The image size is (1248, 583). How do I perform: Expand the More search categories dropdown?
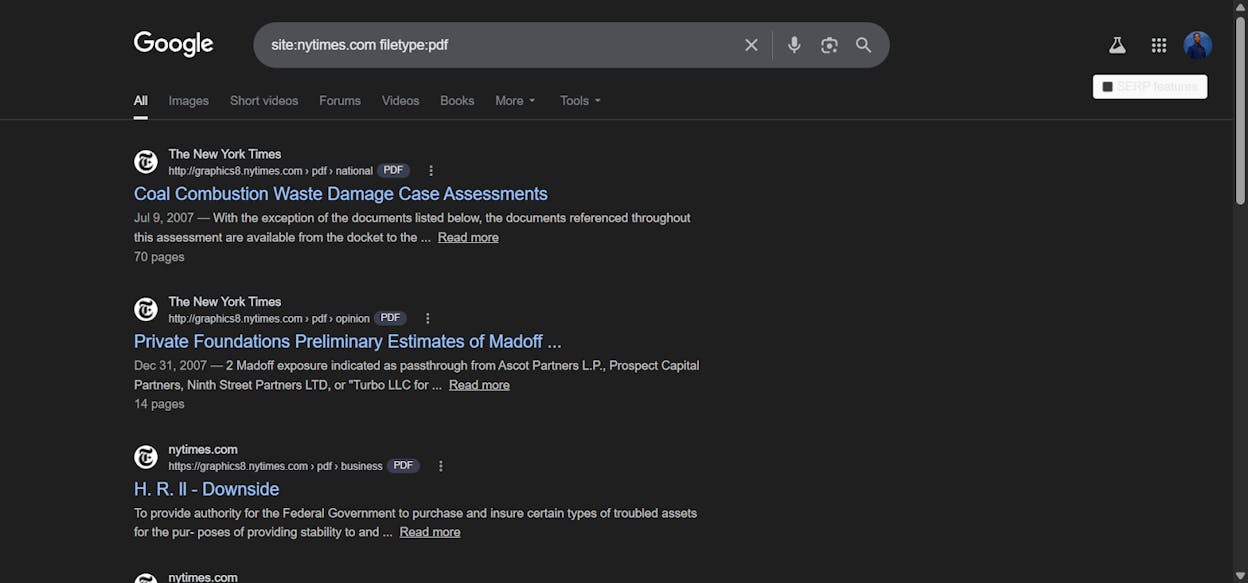pos(515,101)
